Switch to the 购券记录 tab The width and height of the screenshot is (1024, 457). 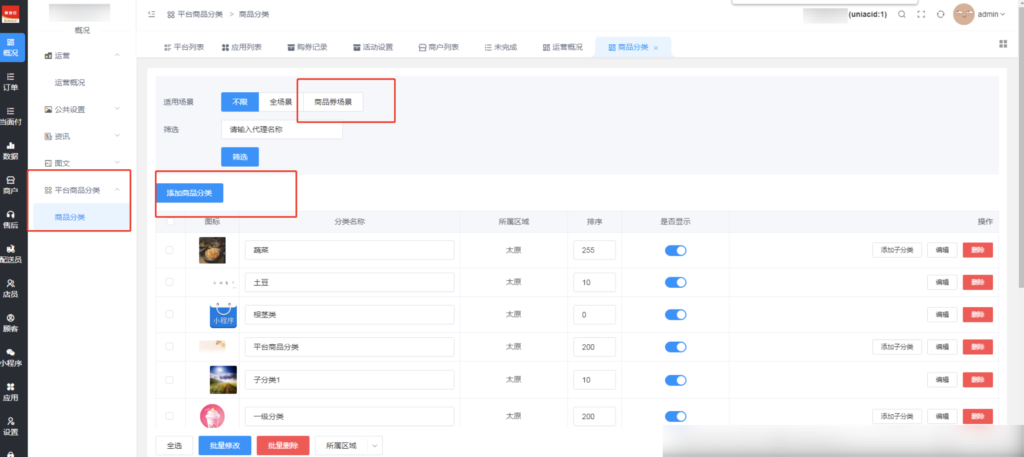307,47
